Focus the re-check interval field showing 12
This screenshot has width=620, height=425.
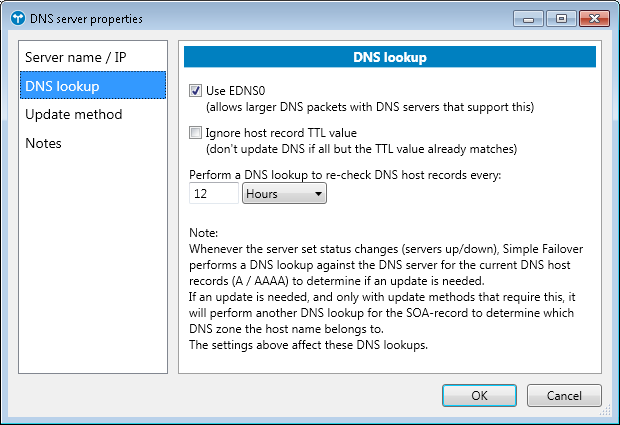pos(213,193)
